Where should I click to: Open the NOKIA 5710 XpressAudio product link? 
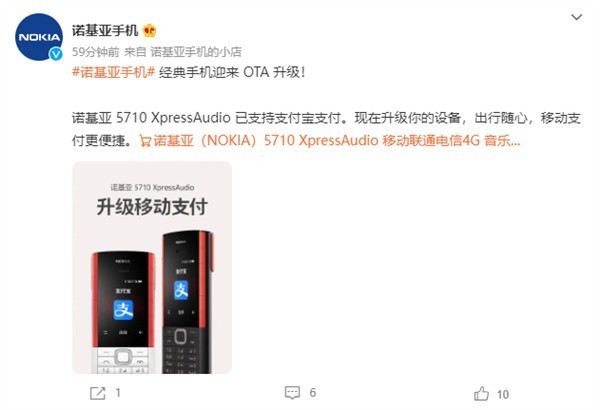[x=330, y=141]
